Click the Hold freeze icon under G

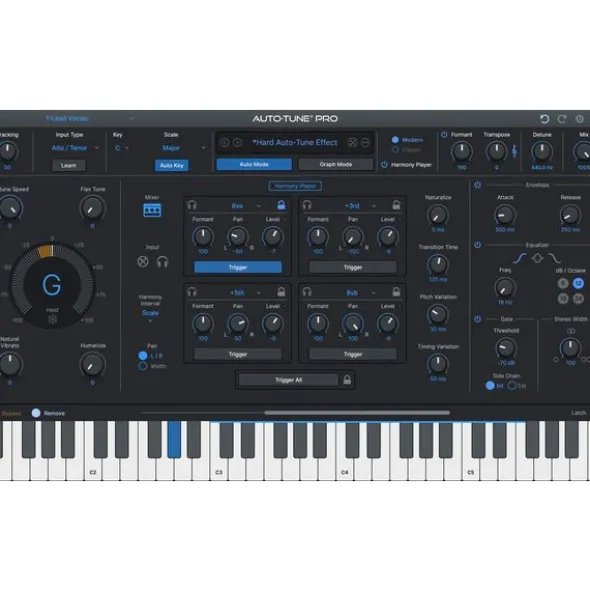click(52, 319)
